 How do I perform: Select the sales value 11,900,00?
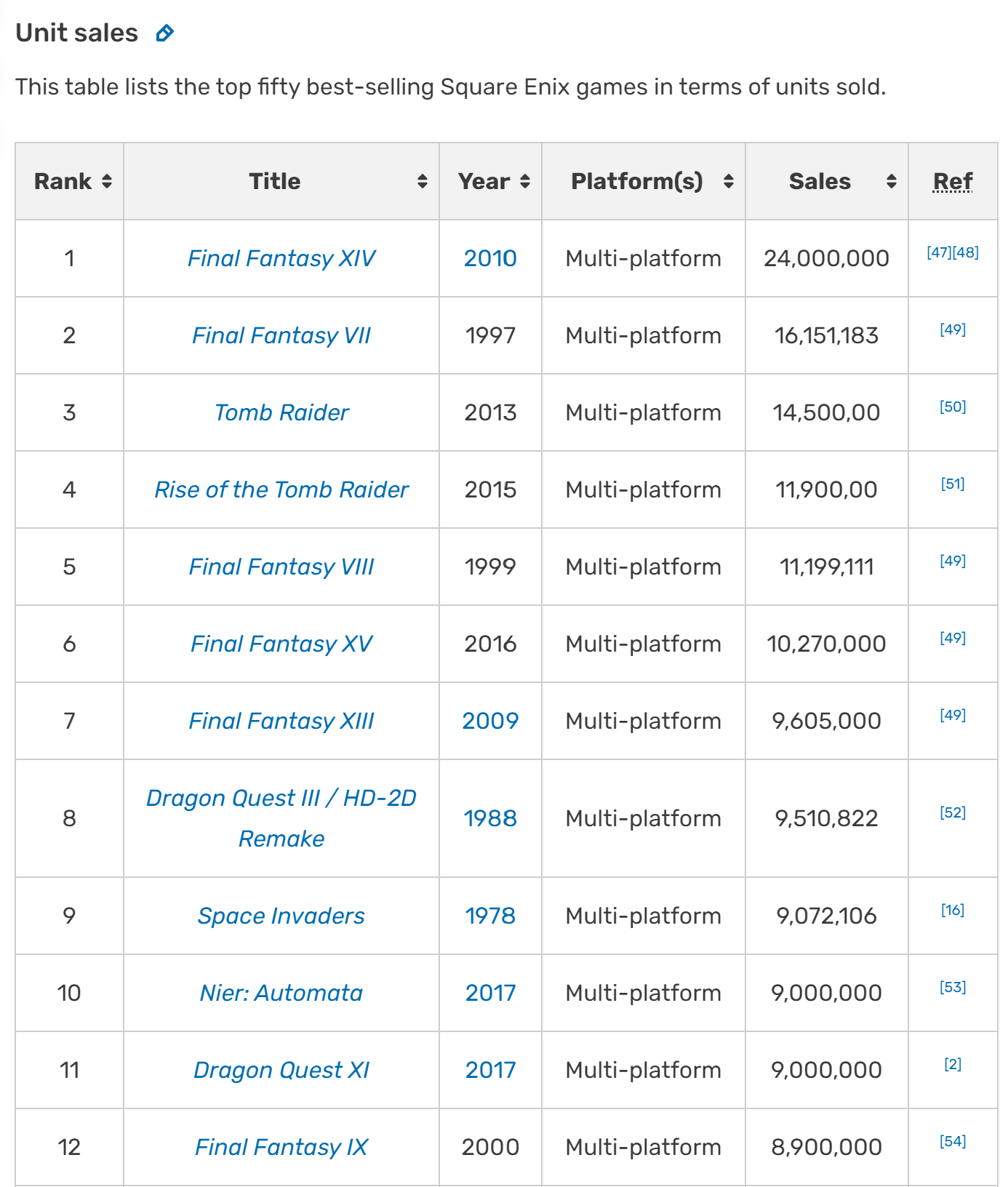tap(826, 489)
